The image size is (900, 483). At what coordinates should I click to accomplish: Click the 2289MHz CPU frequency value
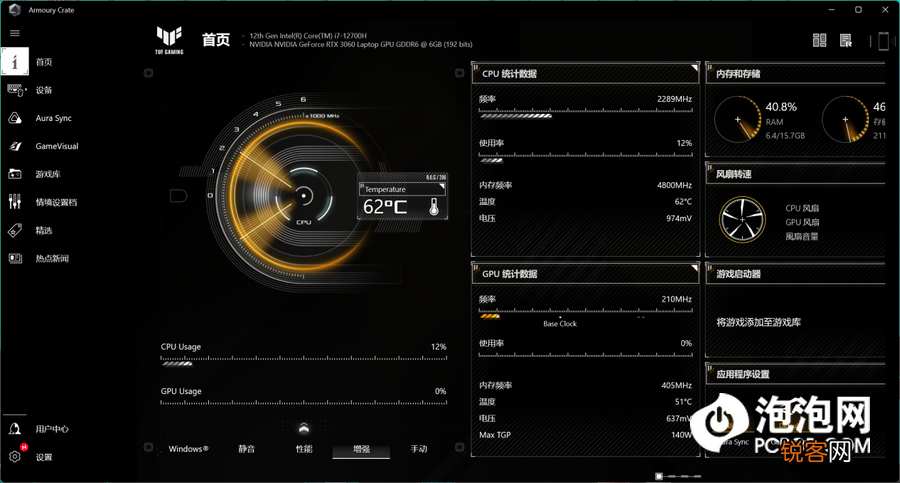coord(674,99)
